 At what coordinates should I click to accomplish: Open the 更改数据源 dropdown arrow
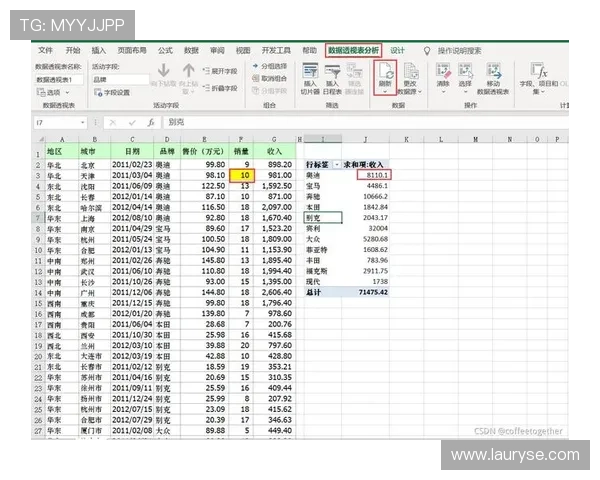click(x=420, y=92)
